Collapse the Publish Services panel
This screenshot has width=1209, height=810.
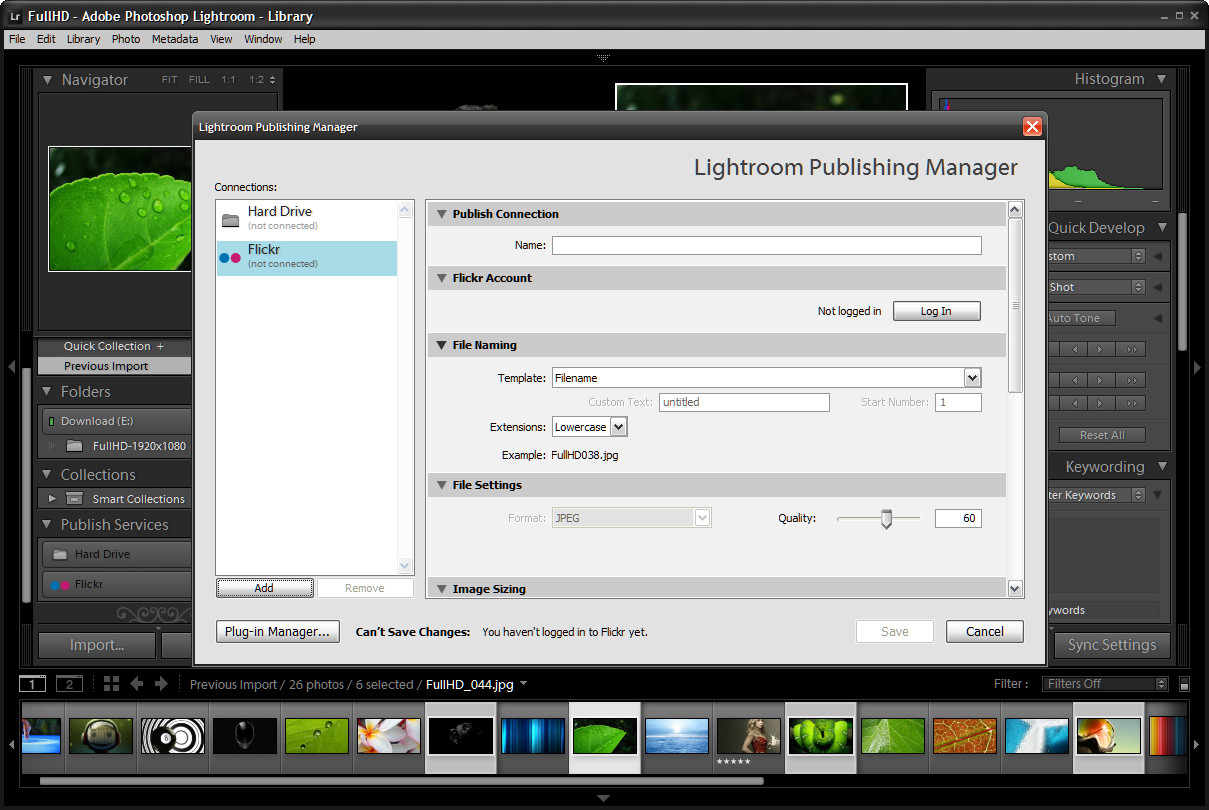pos(46,525)
